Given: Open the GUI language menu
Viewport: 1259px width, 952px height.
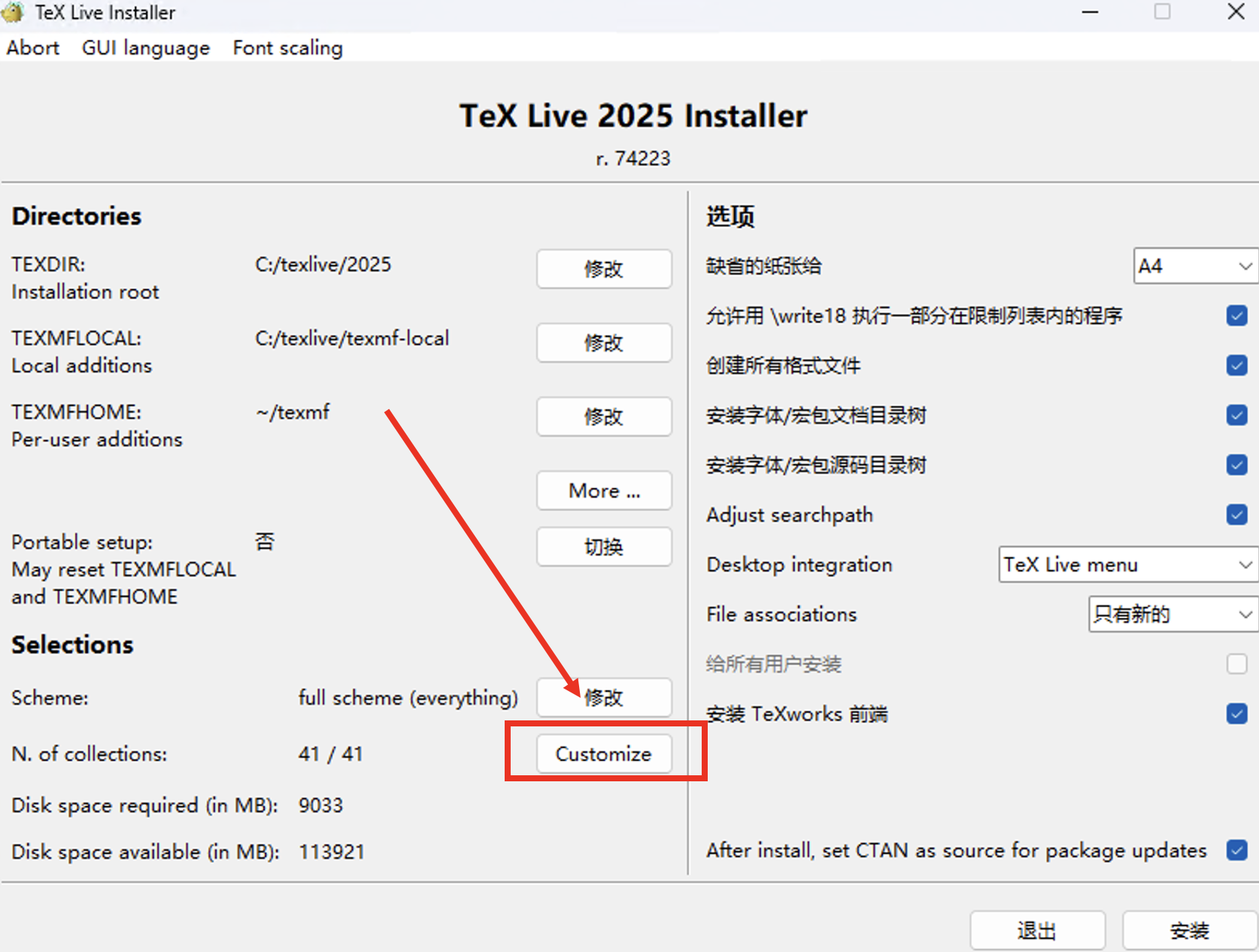Looking at the screenshot, I should [146, 48].
